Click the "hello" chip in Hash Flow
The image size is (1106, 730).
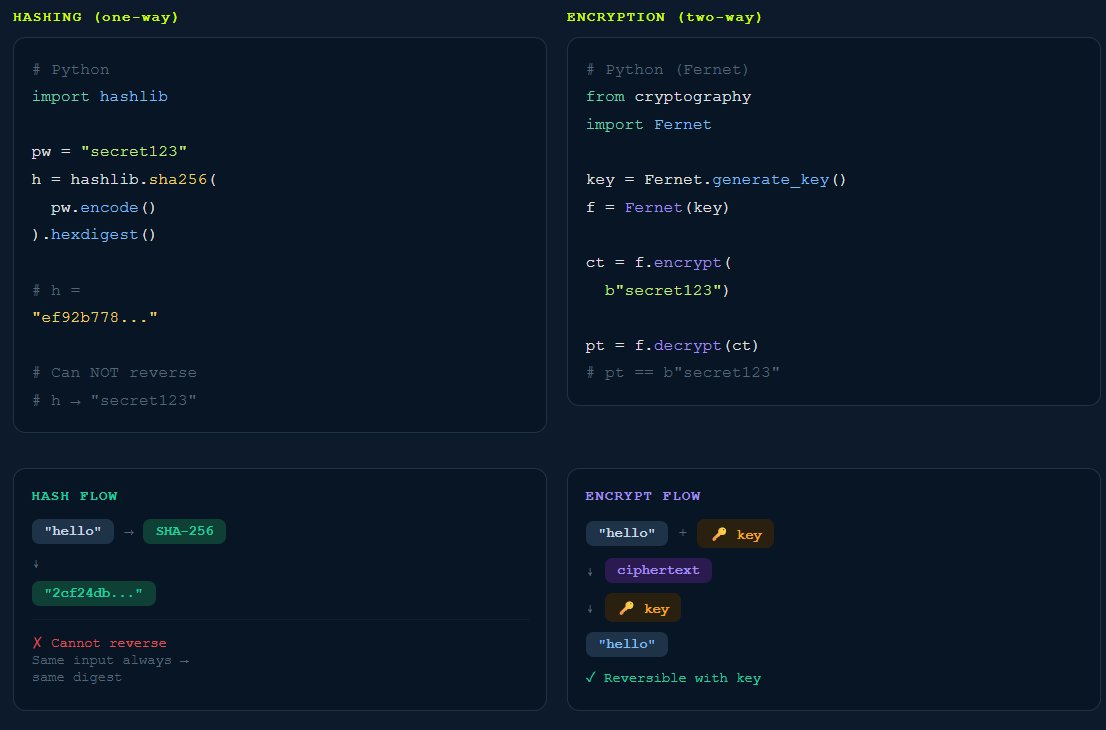[73, 531]
